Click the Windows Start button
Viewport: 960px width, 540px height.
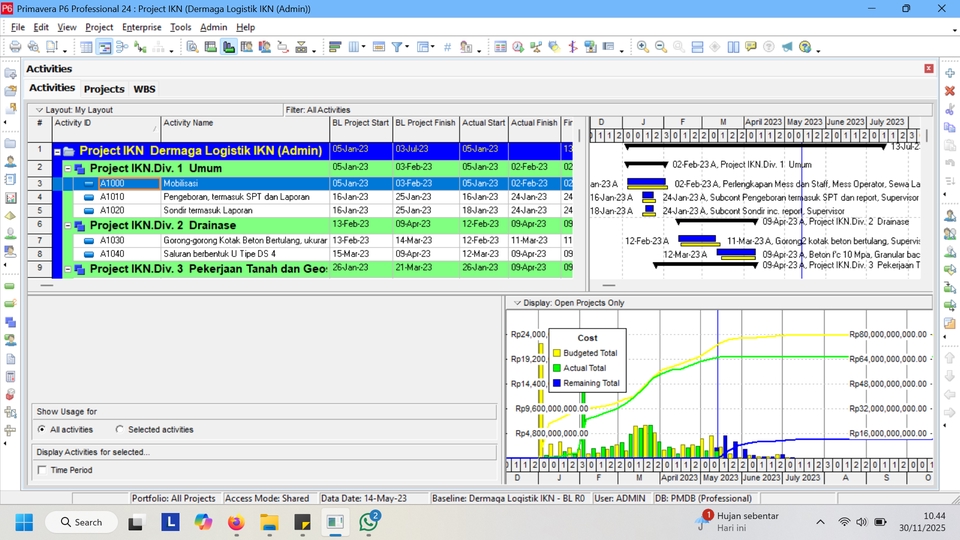24,522
